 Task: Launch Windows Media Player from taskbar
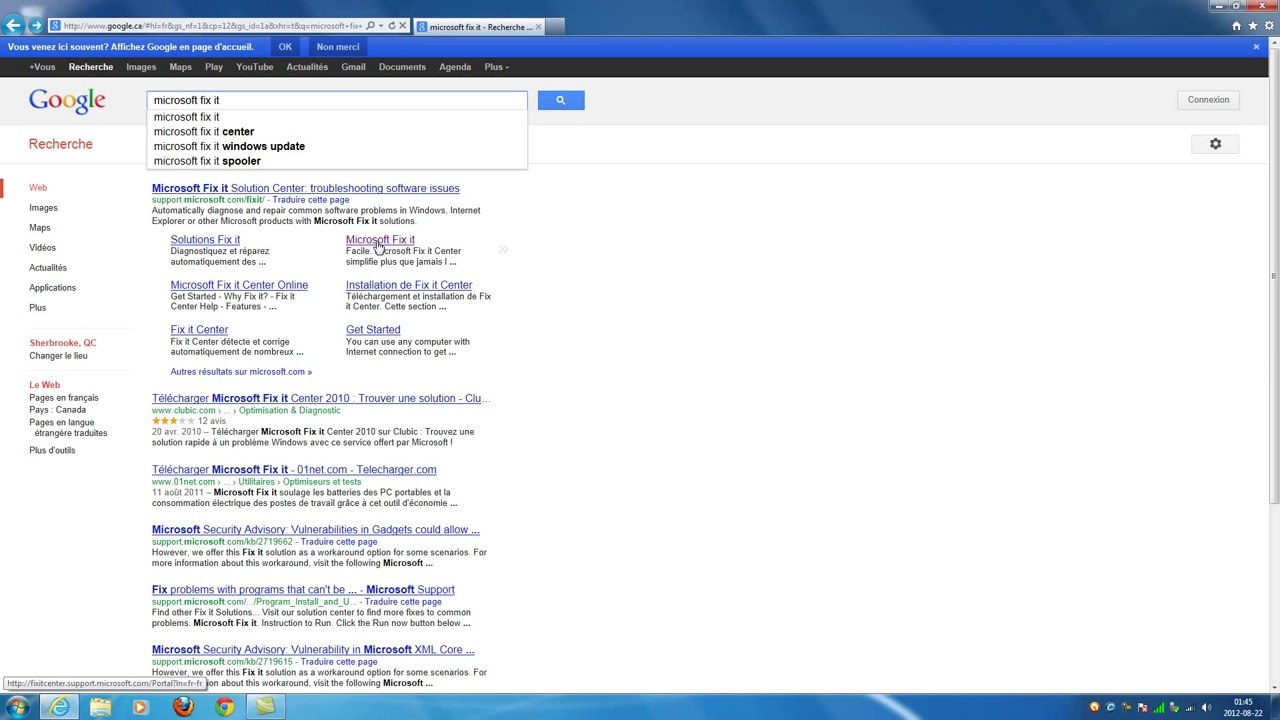coord(140,707)
